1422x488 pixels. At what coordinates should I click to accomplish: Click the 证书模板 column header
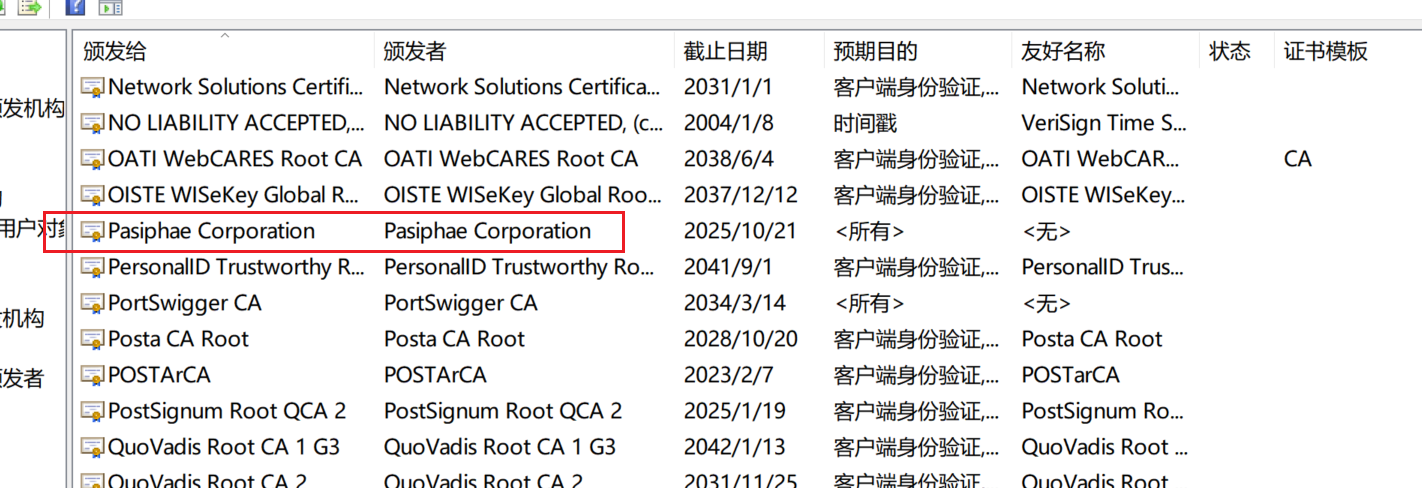click(1326, 52)
